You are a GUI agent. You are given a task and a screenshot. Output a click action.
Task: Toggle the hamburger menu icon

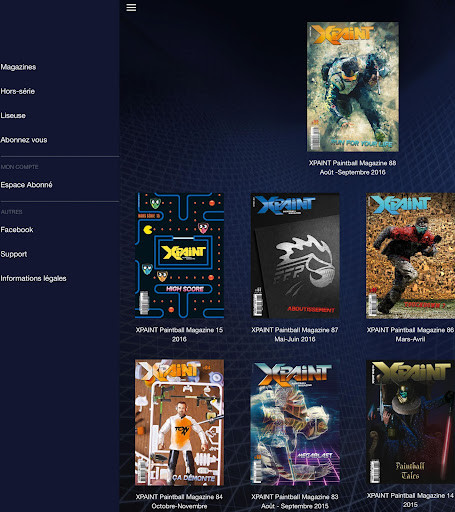coord(131,7)
